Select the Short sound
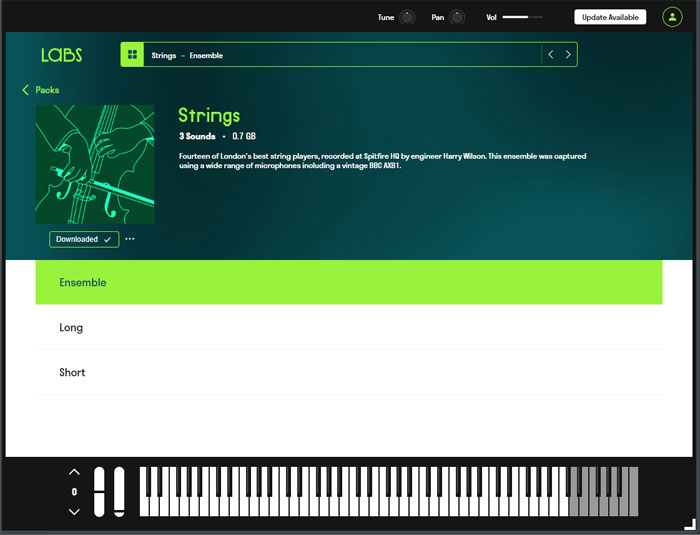This screenshot has height=535, width=700. [349, 372]
